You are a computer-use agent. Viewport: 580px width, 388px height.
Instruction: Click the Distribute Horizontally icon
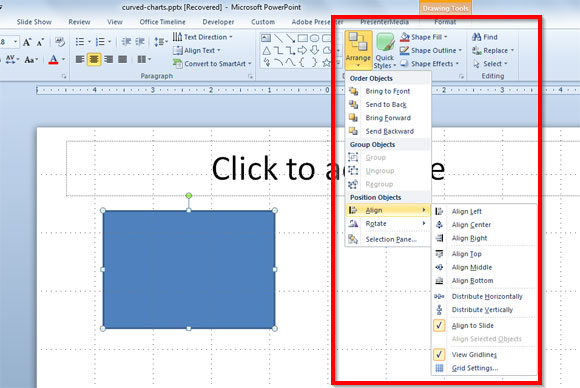tap(439, 296)
